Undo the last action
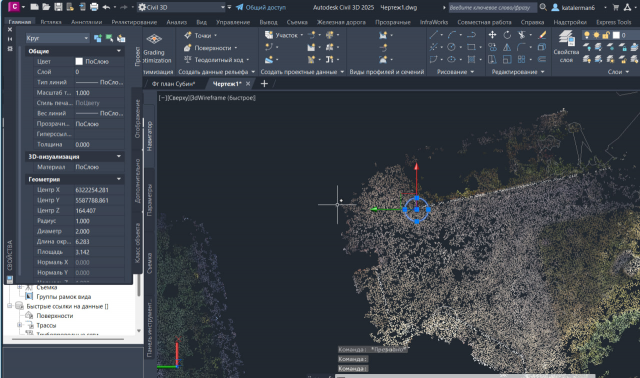The height and width of the screenshot is (378, 640). (107, 7)
